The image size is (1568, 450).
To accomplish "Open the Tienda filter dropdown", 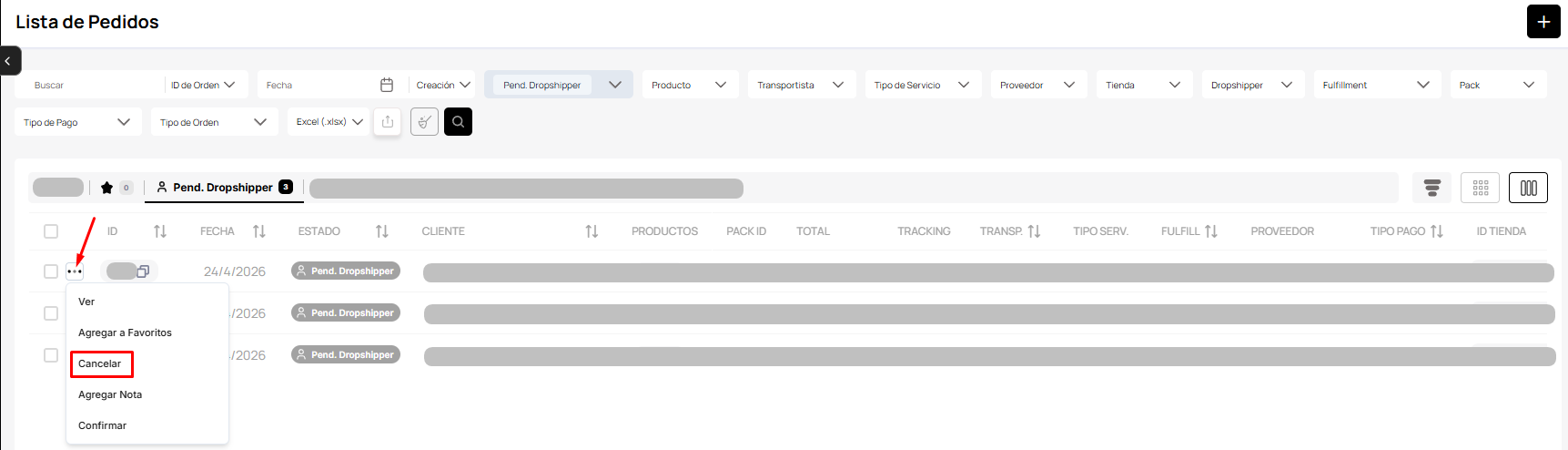I will [1144, 85].
